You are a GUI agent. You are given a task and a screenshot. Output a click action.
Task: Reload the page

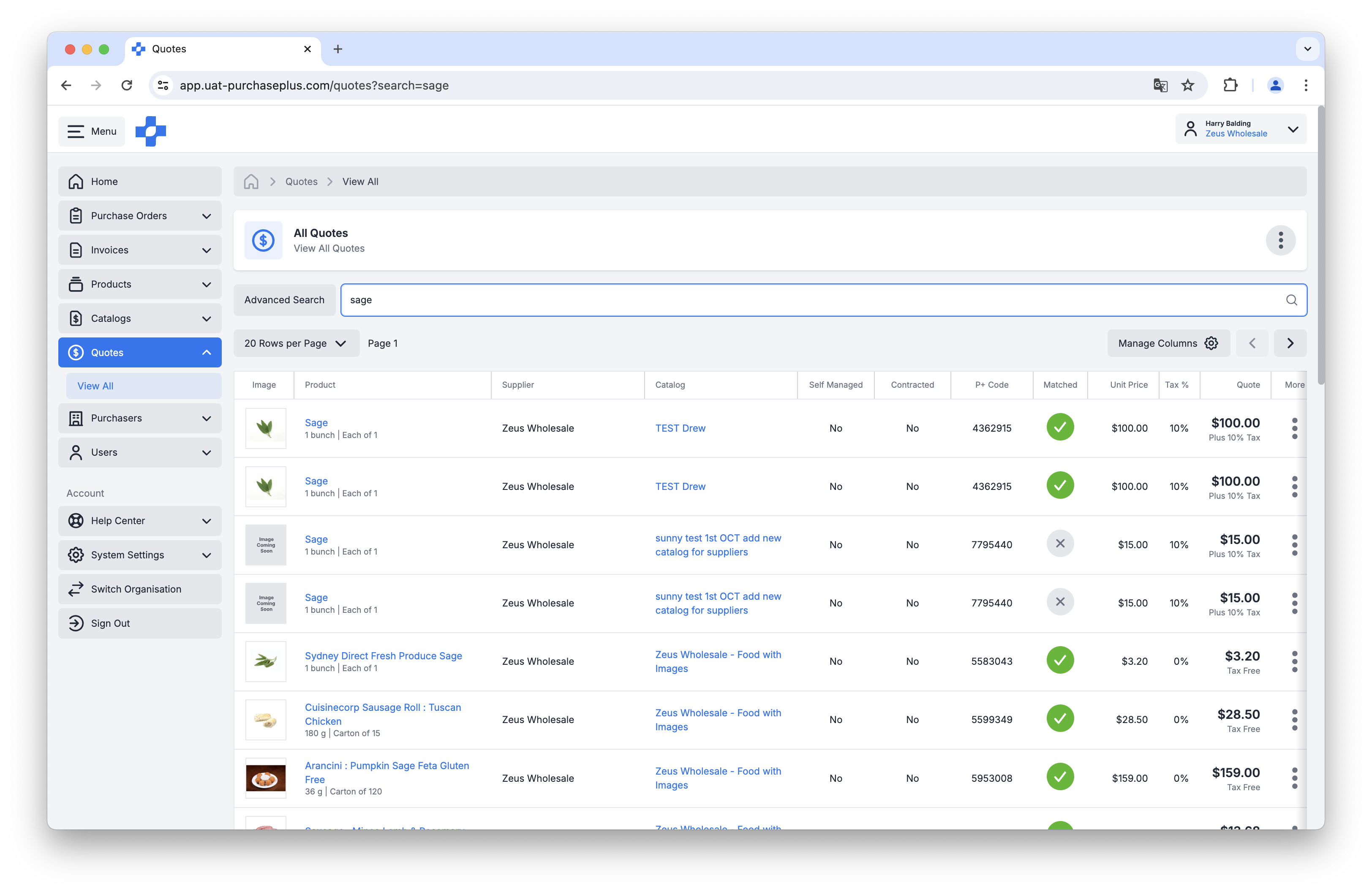127,85
